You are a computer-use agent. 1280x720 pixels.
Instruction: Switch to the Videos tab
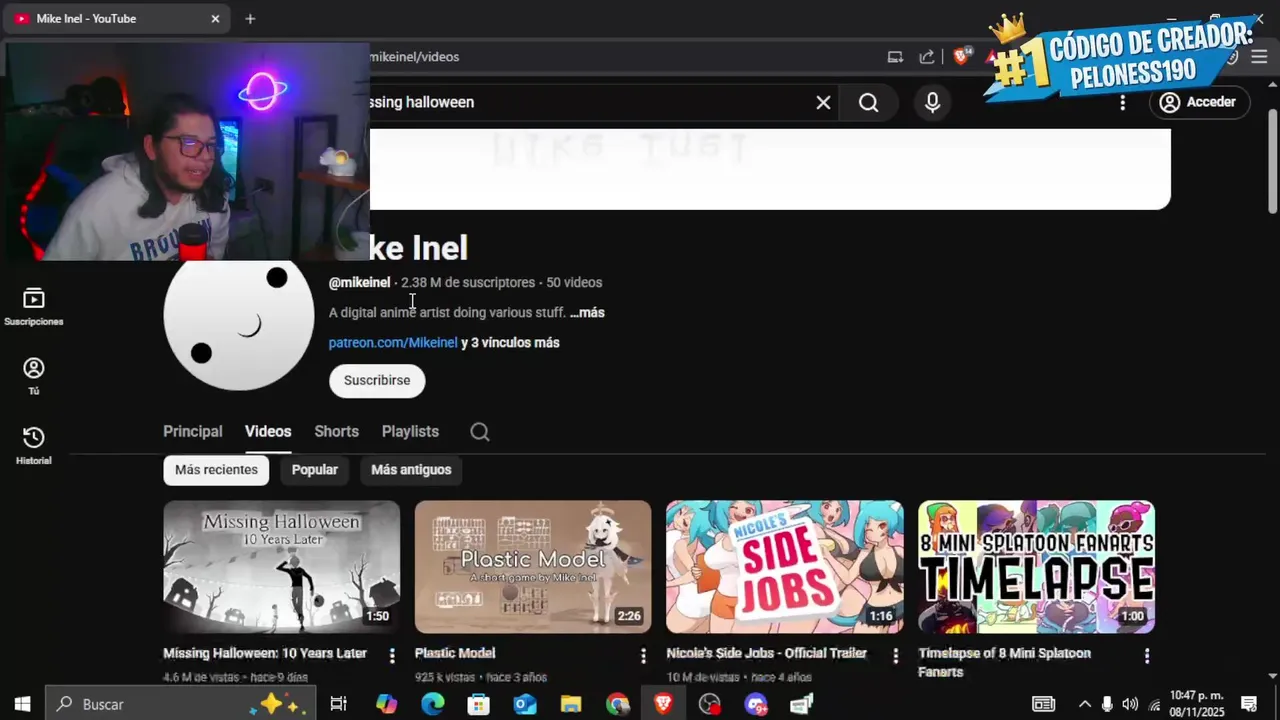tap(268, 432)
